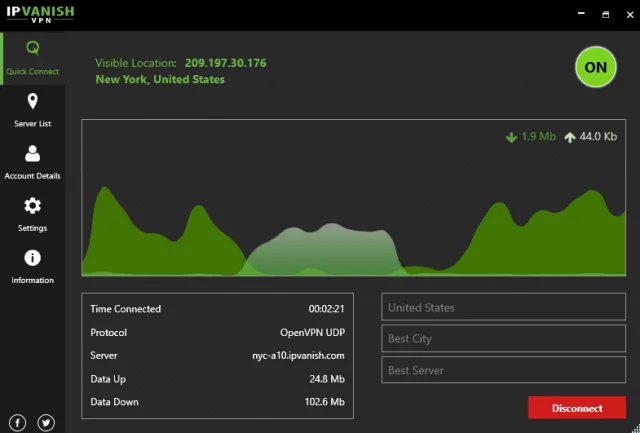
Task: Click the 24.8 Mb data up value
Action: 327,379
